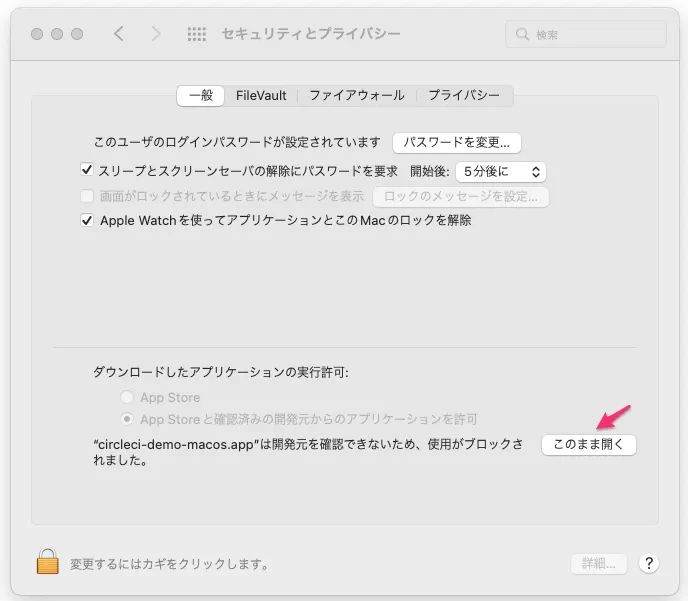Select App Store and identified developers radio
Screen dimensions: 688x601
pyautogui.click(x=127, y=419)
